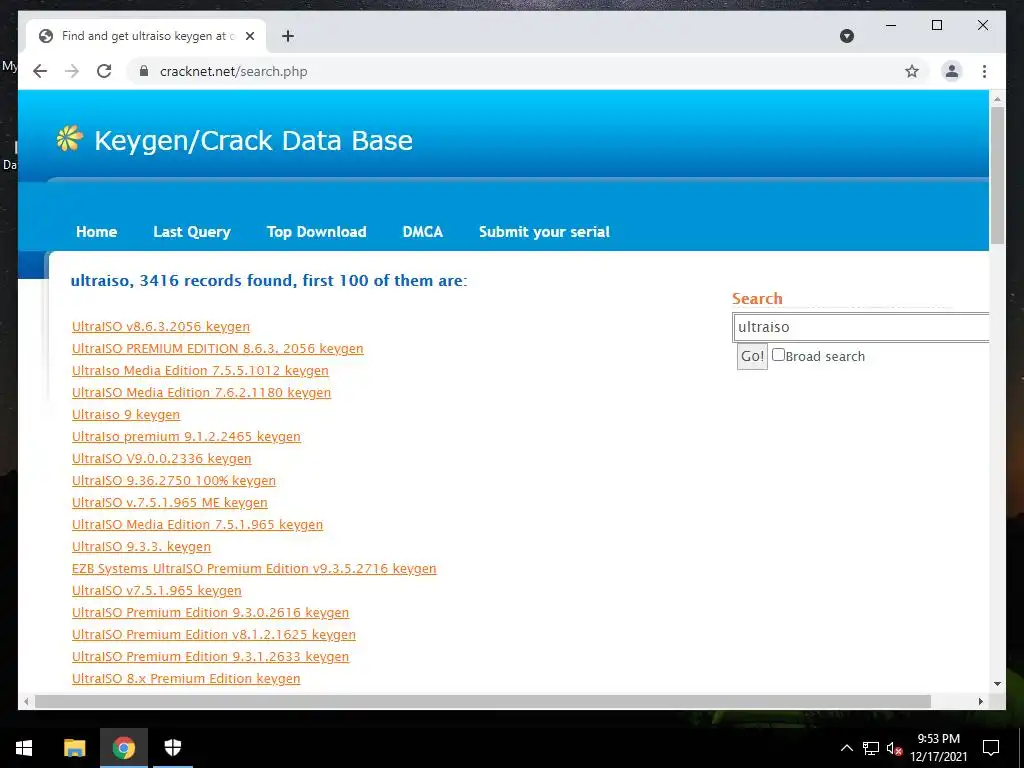The image size is (1024, 768).
Task: Open UltraISO 8.x Premium Edition keygen link
Action: click(x=186, y=679)
